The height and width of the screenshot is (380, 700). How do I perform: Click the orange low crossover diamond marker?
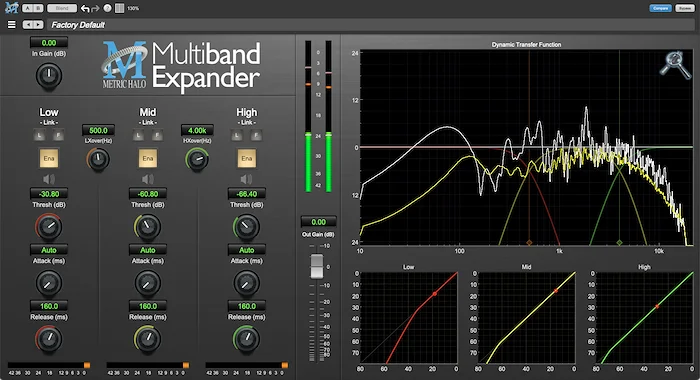pyautogui.click(x=529, y=242)
